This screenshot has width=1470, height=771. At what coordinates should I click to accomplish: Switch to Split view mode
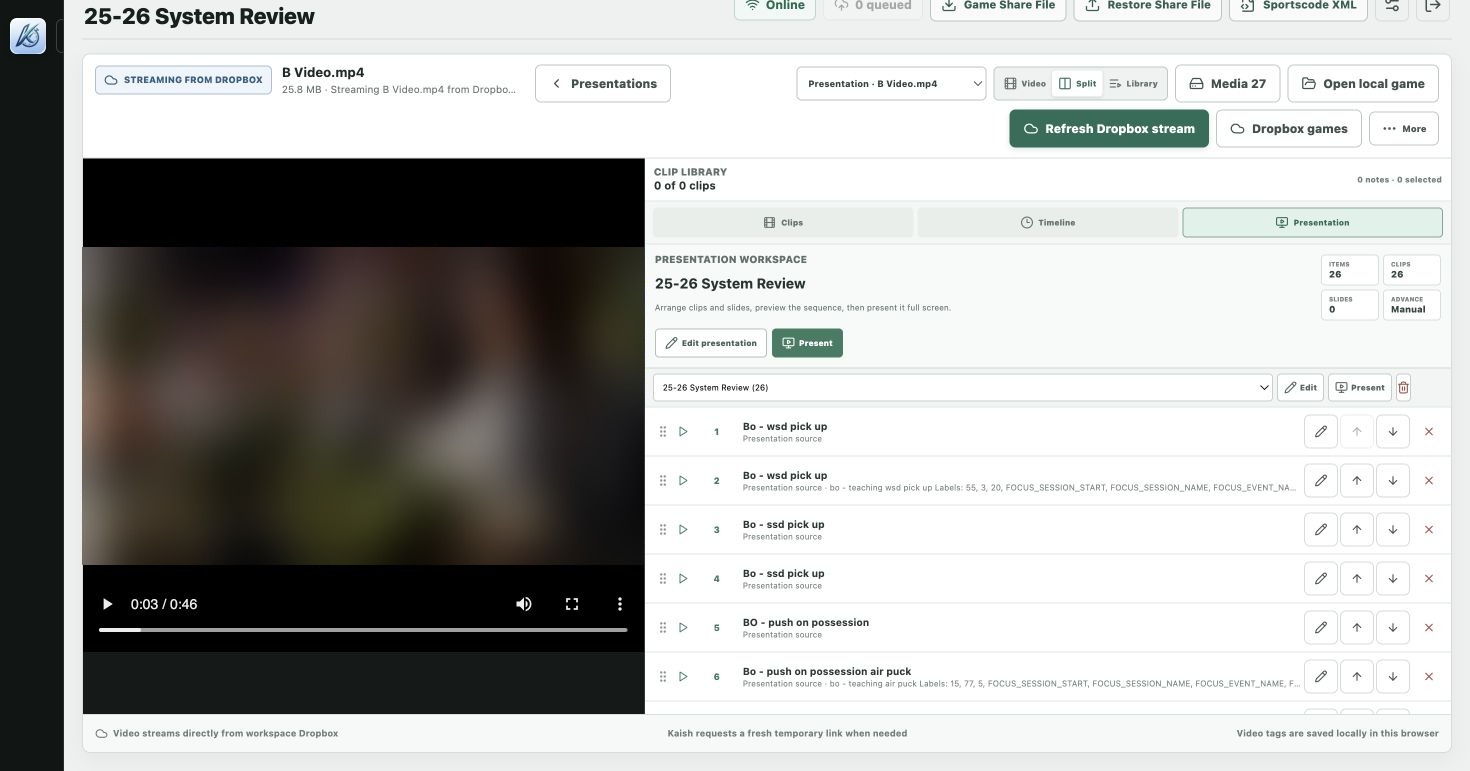coord(1077,84)
